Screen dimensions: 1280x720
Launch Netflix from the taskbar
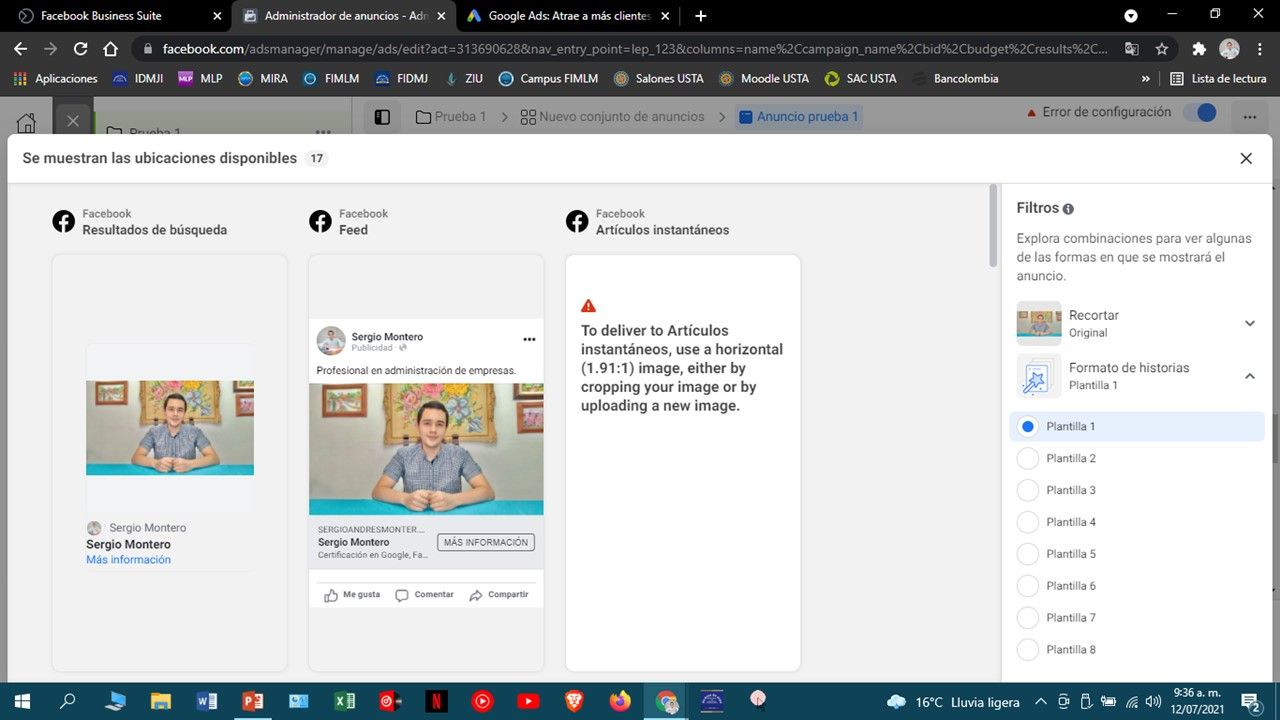coord(435,701)
